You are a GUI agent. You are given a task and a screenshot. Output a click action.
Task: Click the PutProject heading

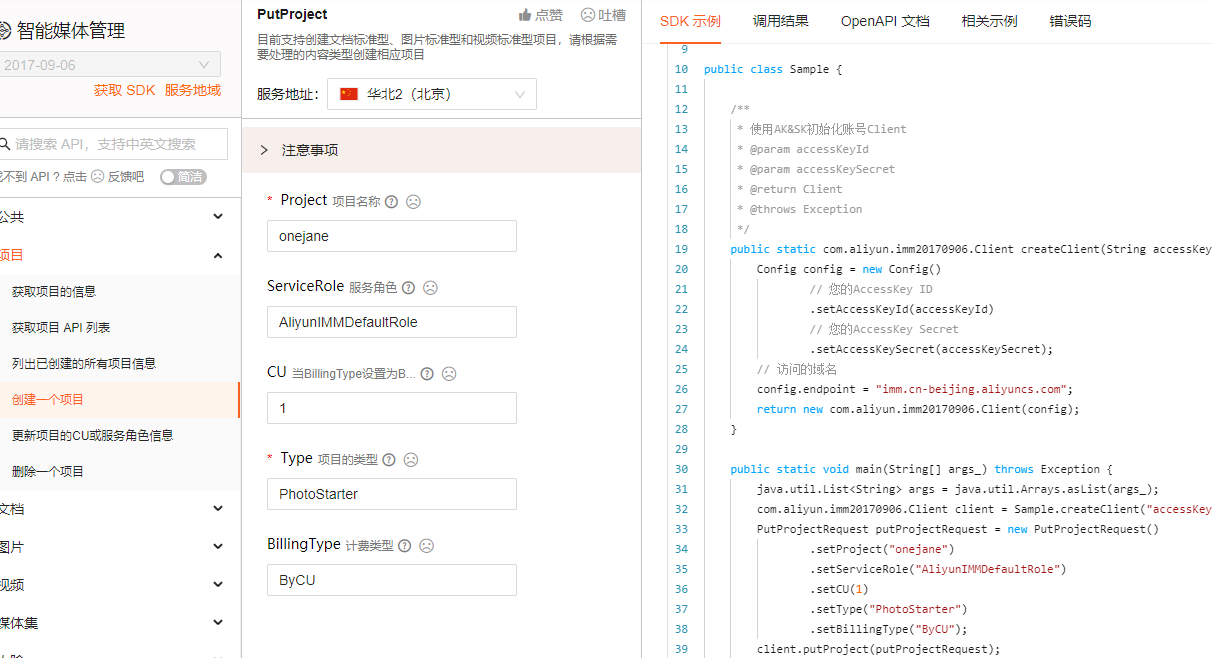click(x=292, y=14)
